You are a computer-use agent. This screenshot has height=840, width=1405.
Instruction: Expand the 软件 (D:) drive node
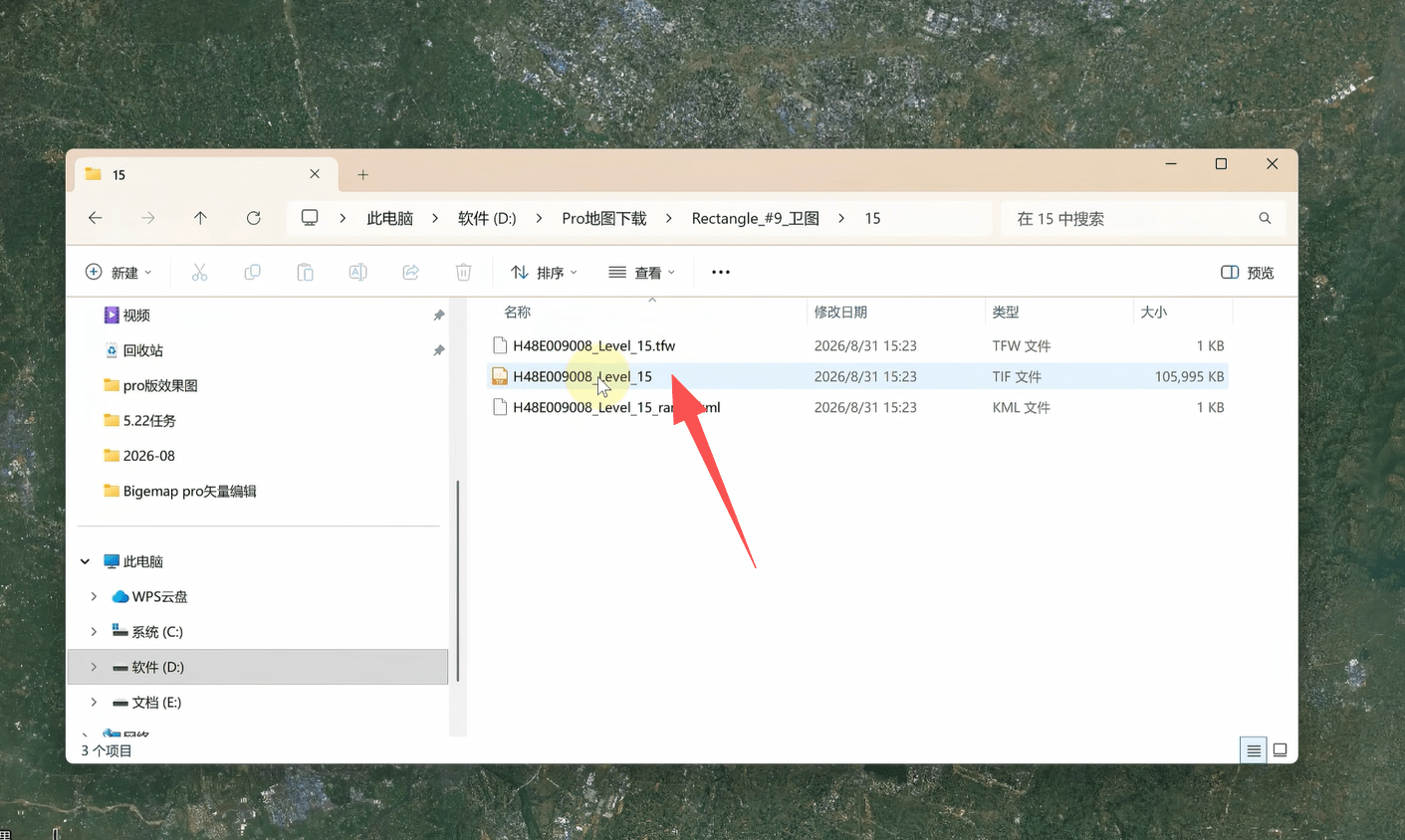[94, 667]
